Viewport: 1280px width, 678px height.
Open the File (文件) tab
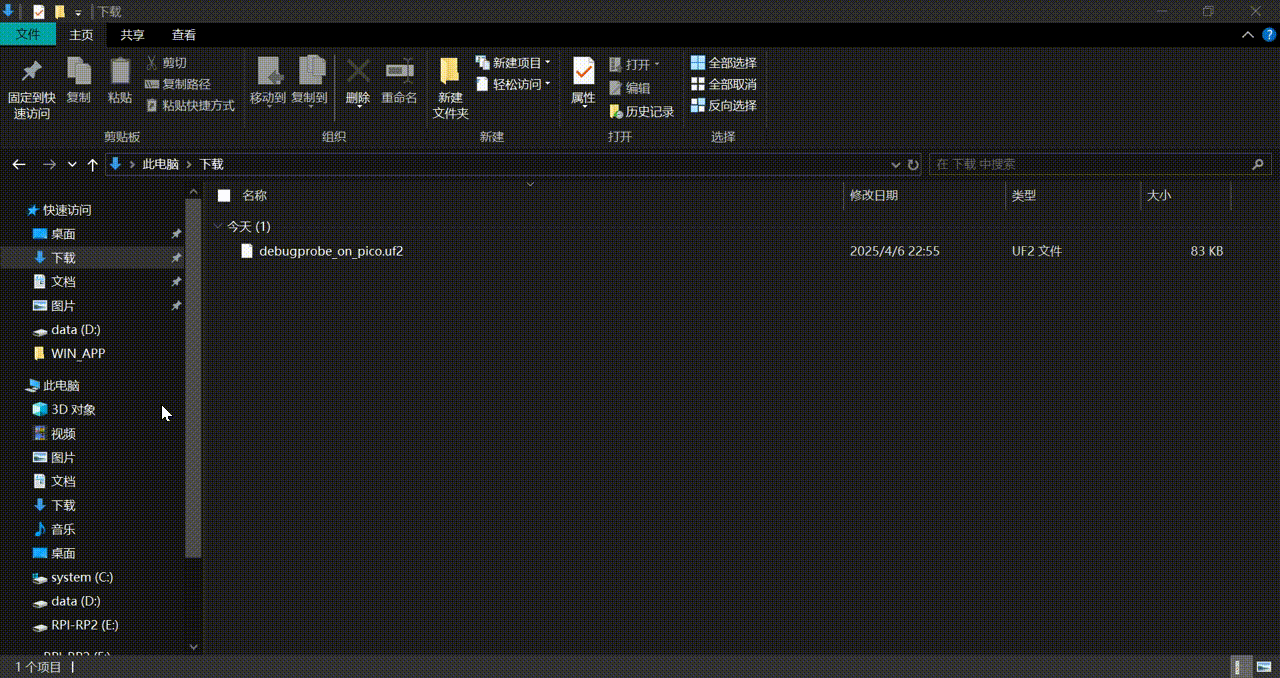click(28, 35)
